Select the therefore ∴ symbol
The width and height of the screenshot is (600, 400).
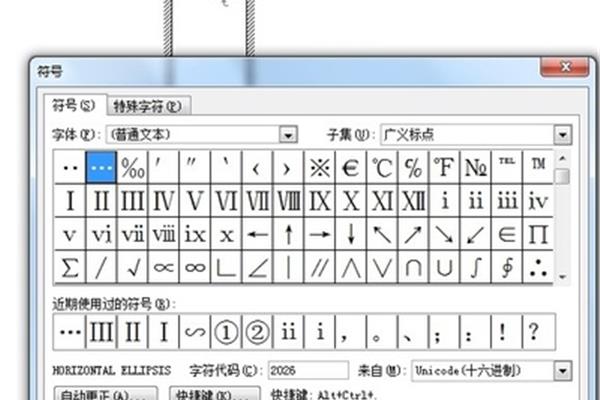pos(538,267)
